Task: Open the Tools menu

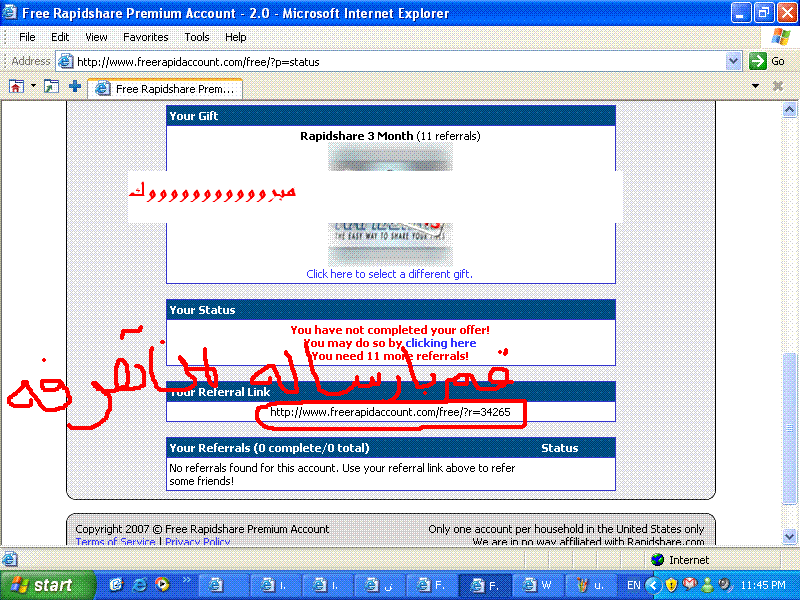Action: coord(196,37)
